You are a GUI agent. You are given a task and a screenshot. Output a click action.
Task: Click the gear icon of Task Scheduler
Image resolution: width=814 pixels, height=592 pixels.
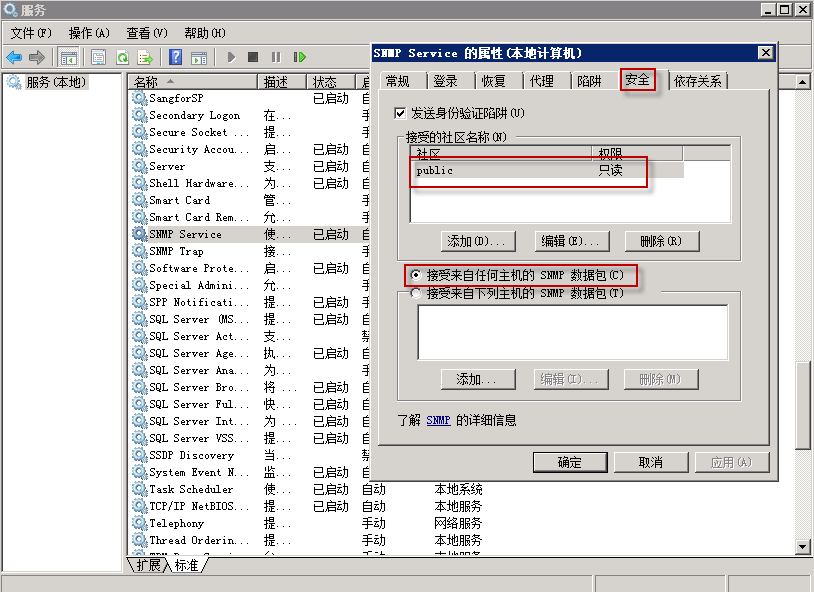139,489
